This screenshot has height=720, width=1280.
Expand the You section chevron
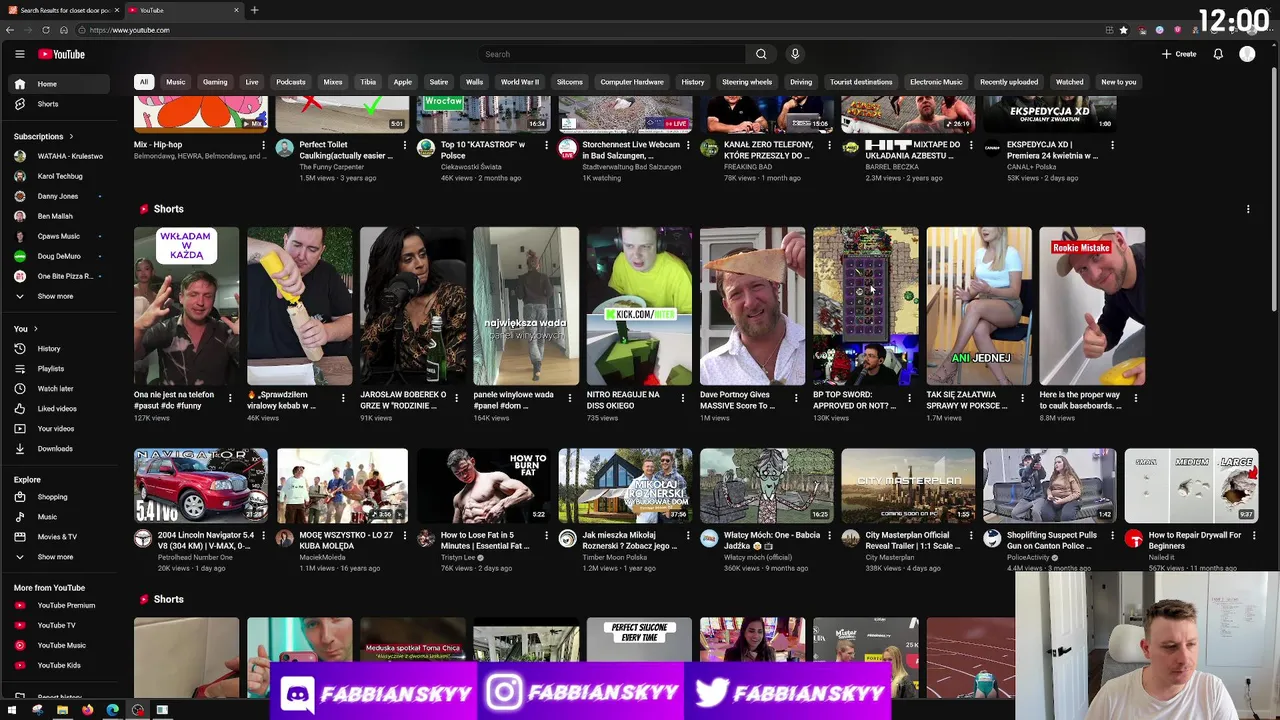tap(35, 329)
